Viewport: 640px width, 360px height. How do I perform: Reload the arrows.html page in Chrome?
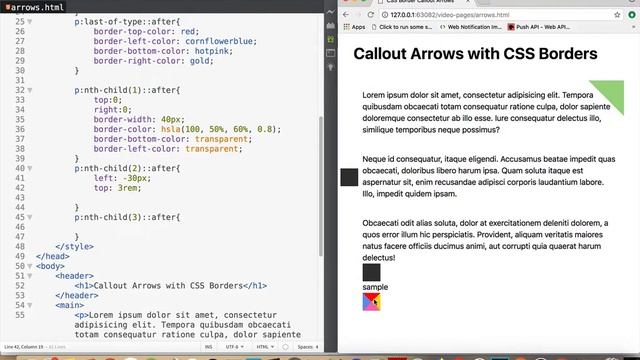tap(371, 15)
